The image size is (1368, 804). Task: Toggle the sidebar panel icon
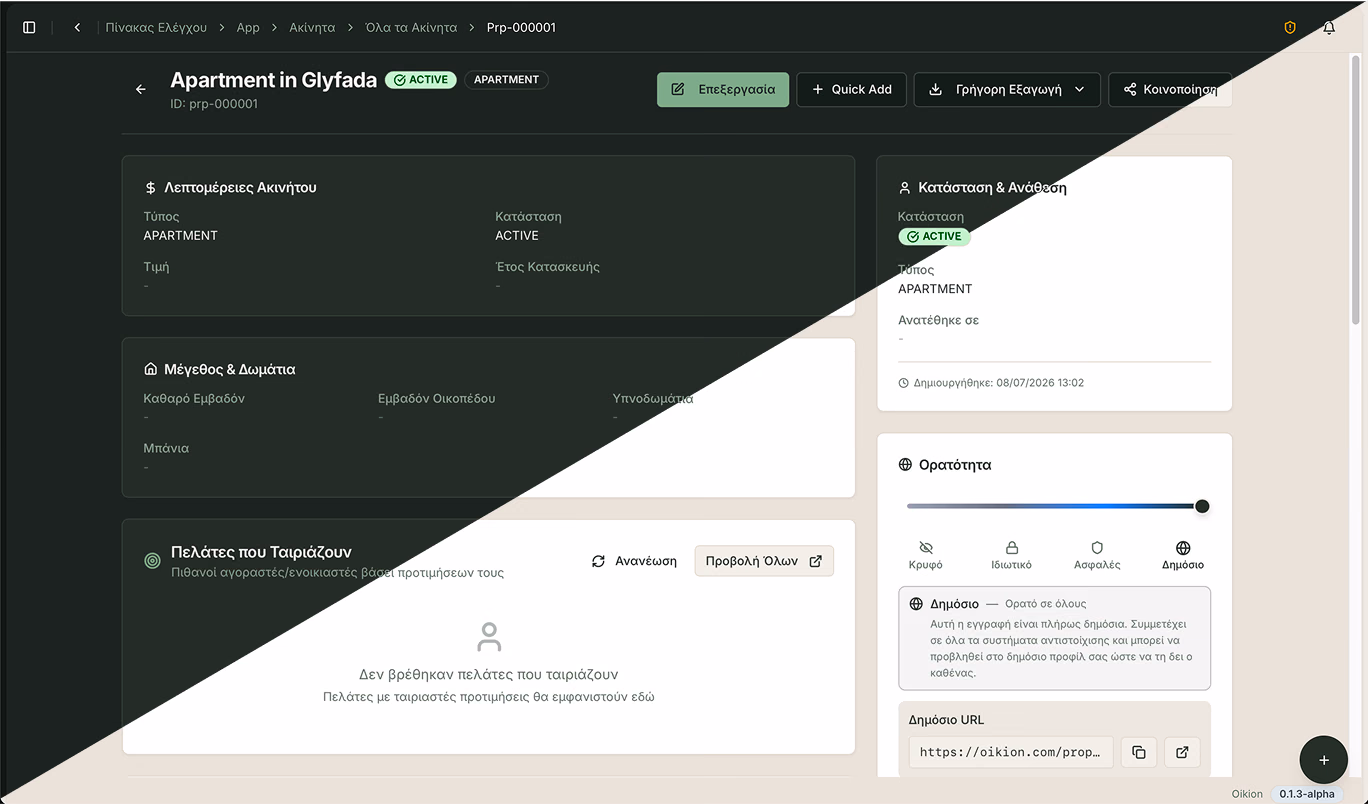pyautogui.click(x=29, y=27)
